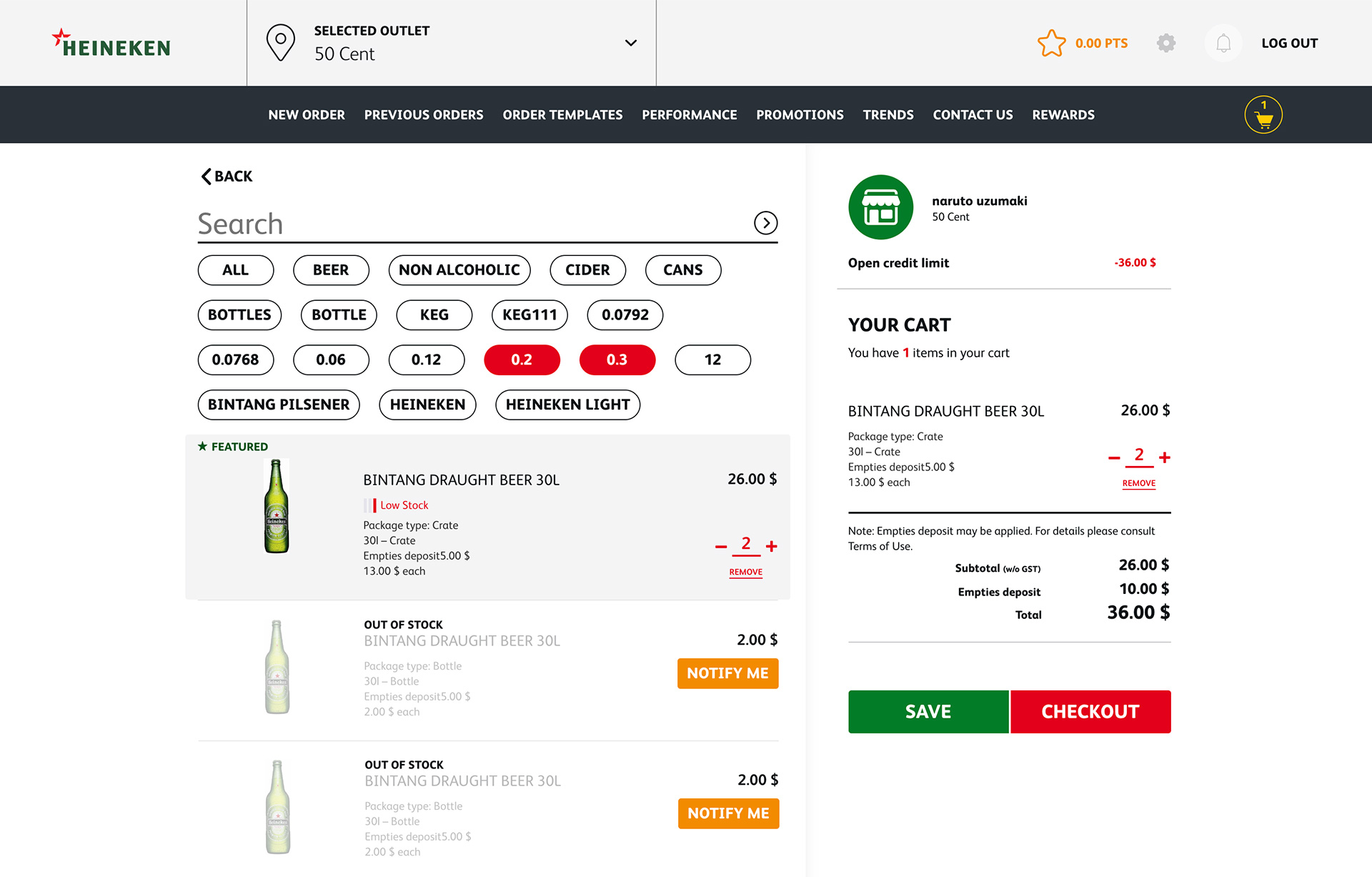Increase cart item quantity with plus
This screenshot has width=1372, height=877.
[1165, 458]
